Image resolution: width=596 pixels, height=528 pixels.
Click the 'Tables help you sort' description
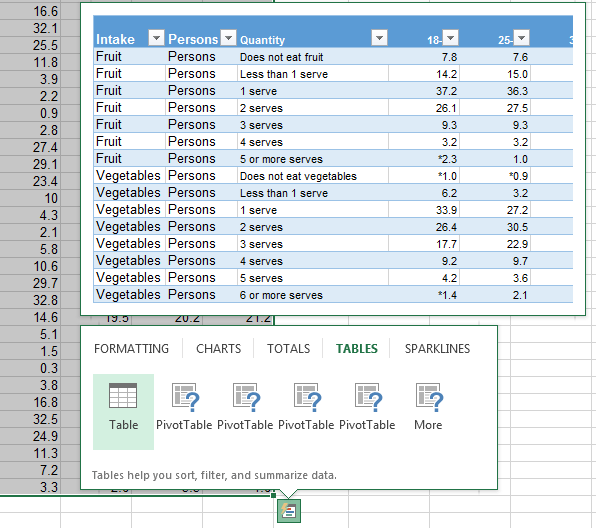[x=214, y=475]
